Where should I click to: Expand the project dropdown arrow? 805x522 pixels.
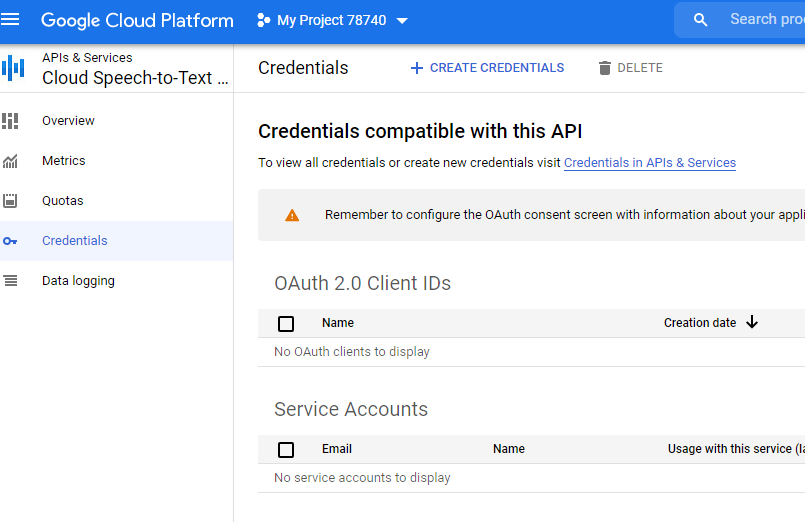pyautogui.click(x=402, y=21)
